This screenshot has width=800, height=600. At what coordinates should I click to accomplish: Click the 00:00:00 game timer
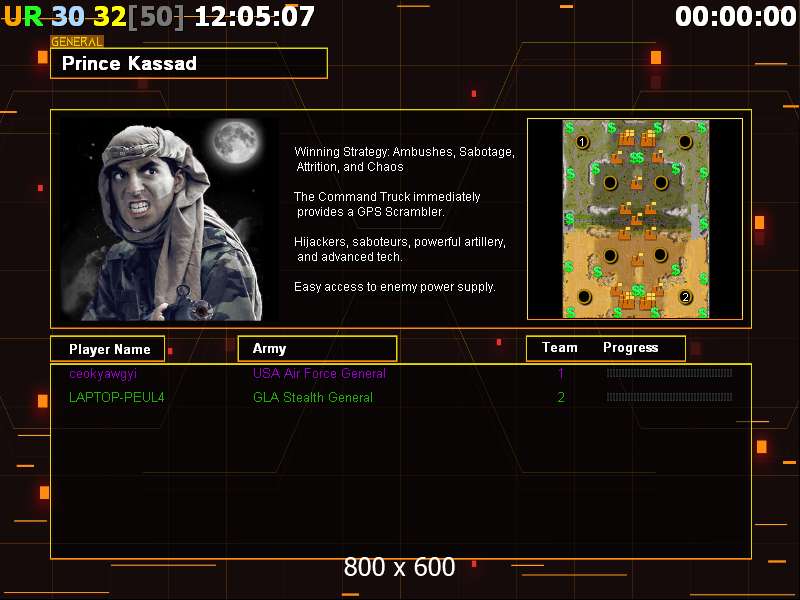click(x=735, y=16)
